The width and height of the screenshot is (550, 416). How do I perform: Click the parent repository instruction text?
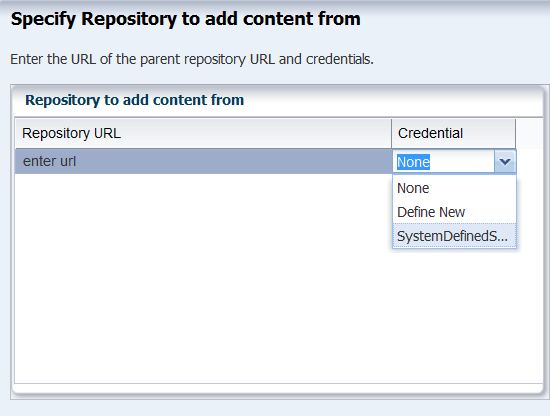(192, 59)
